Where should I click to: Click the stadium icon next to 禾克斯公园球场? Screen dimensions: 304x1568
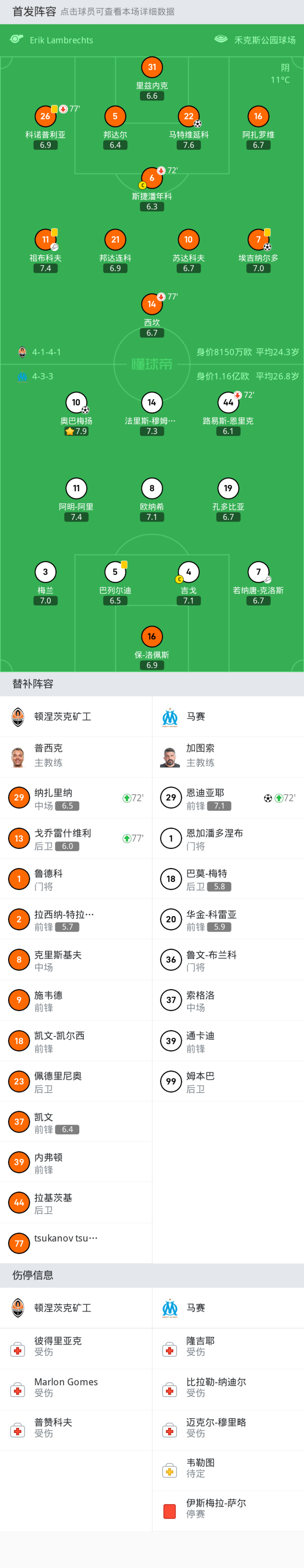pos(220,40)
